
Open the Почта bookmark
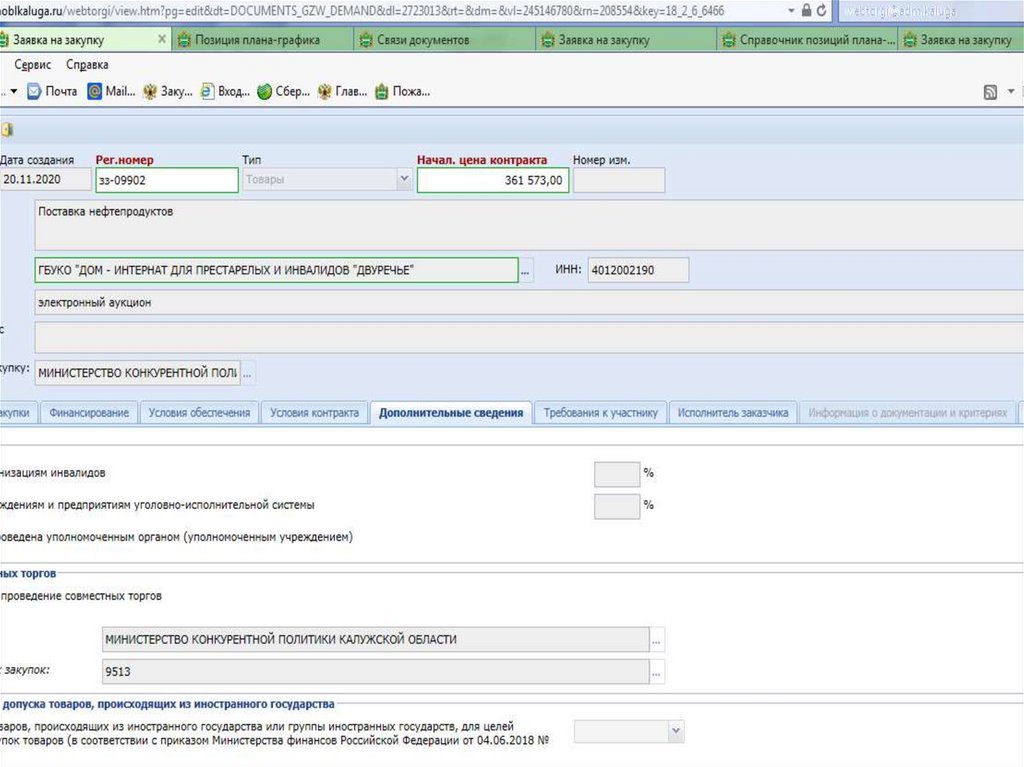tap(52, 92)
